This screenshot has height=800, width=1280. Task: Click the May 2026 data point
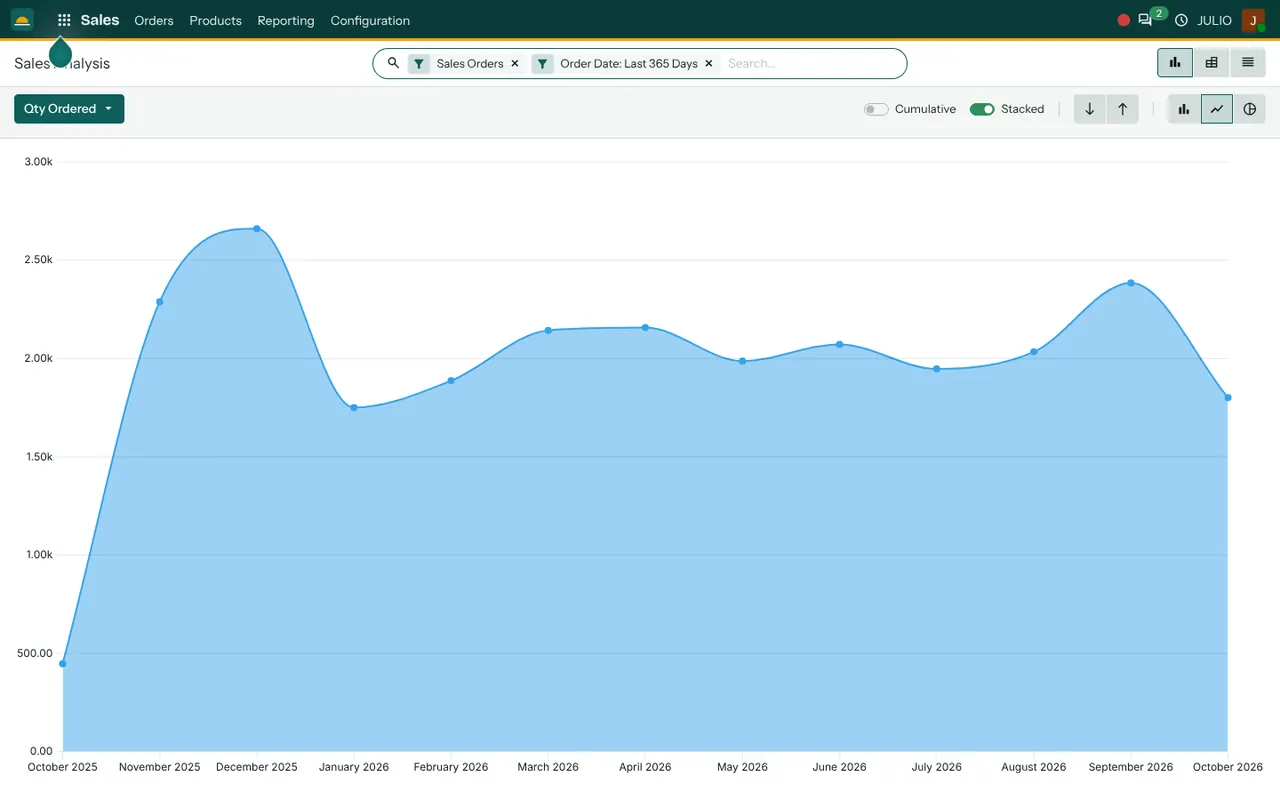742,361
